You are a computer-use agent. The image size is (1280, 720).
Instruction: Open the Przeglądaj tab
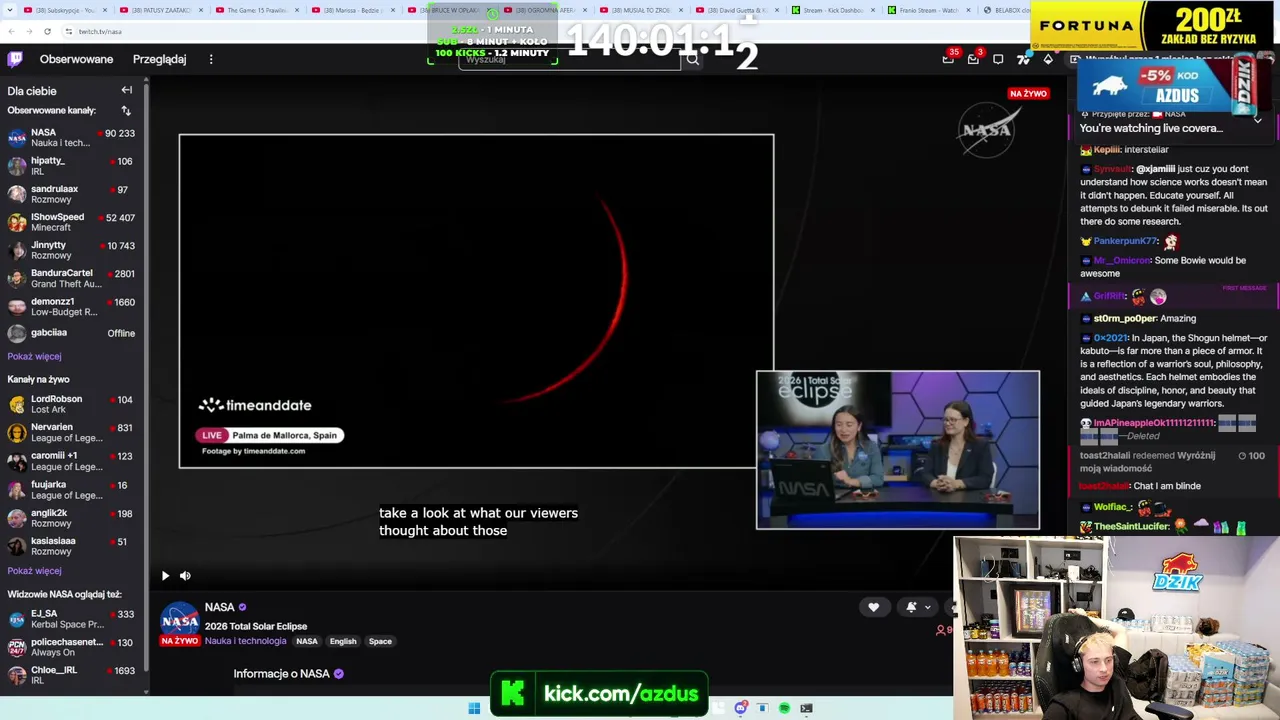point(159,59)
